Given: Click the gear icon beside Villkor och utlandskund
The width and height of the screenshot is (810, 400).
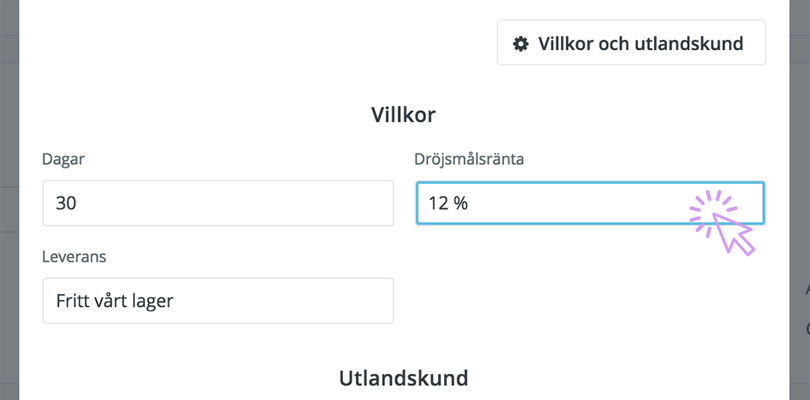Looking at the screenshot, I should pos(521,44).
